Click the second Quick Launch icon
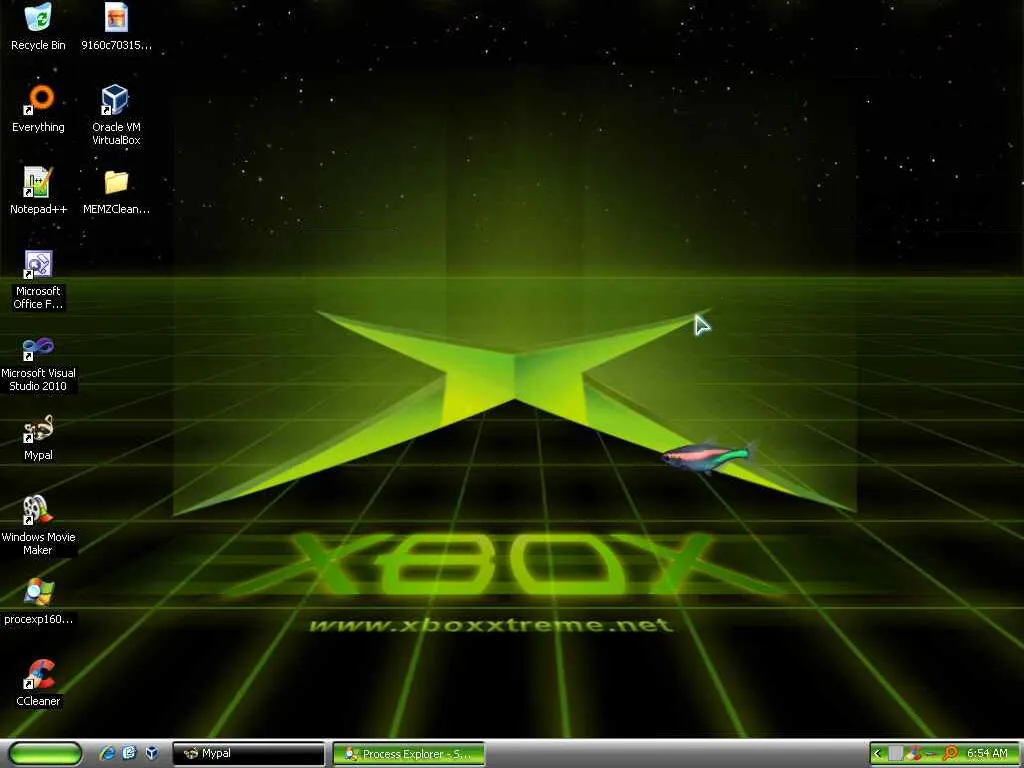Viewport: 1024px width, 768px height. pyautogui.click(x=129, y=754)
